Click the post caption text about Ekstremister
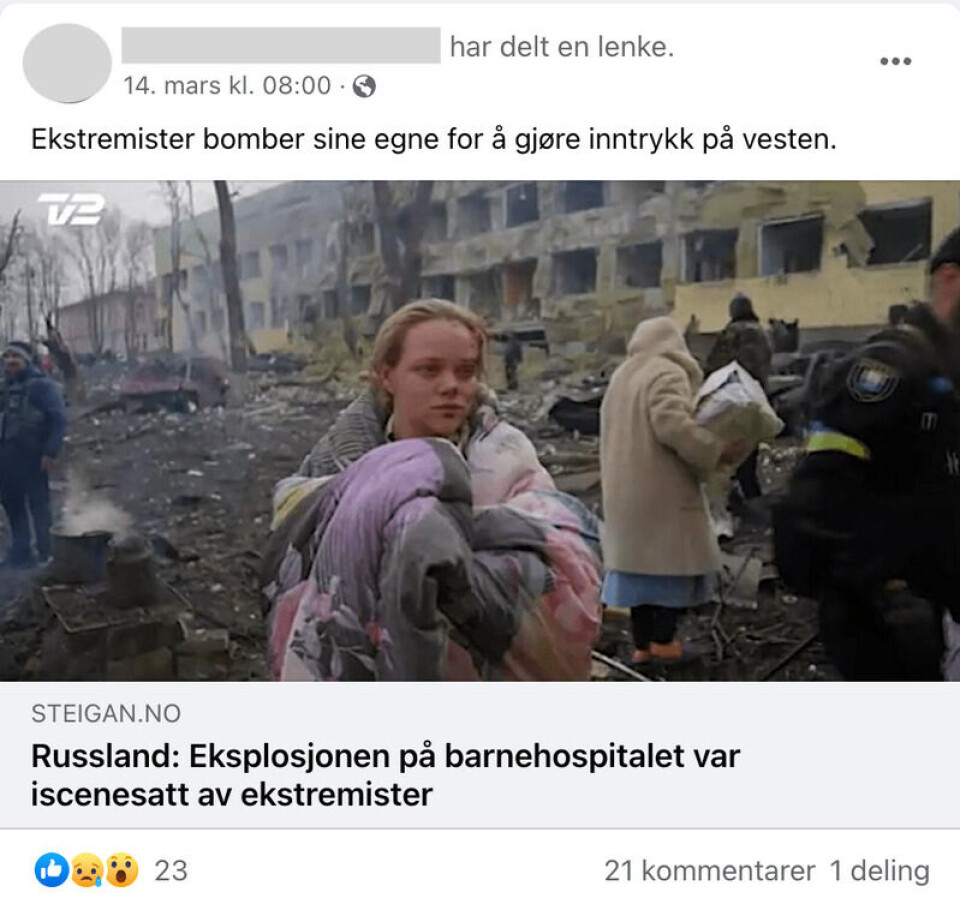 433,139
